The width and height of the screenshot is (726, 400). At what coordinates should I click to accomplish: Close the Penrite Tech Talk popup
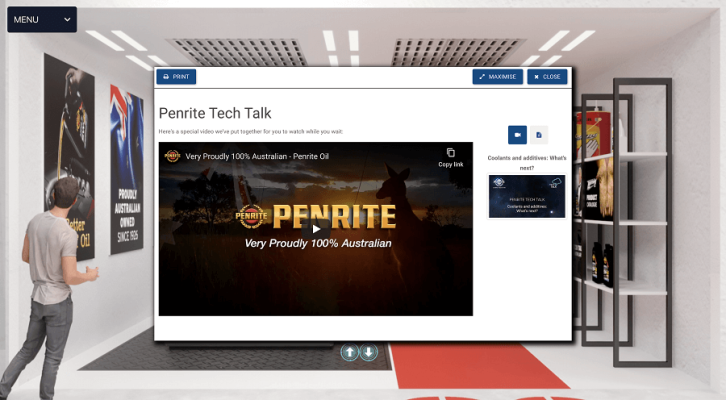point(547,77)
